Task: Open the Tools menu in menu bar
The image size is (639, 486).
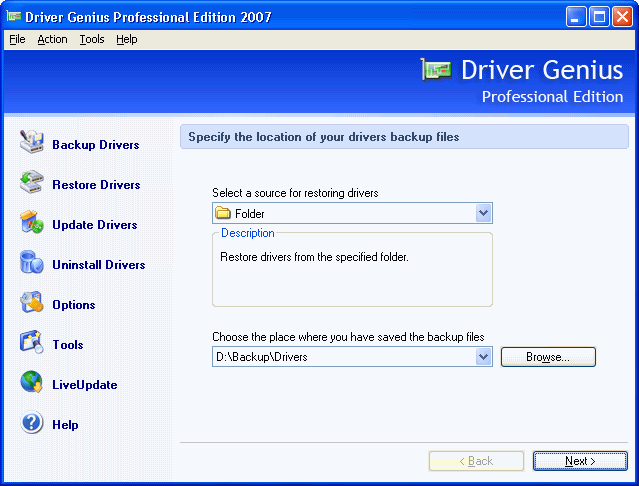Action: pyautogui.click(x=91, y=39)
